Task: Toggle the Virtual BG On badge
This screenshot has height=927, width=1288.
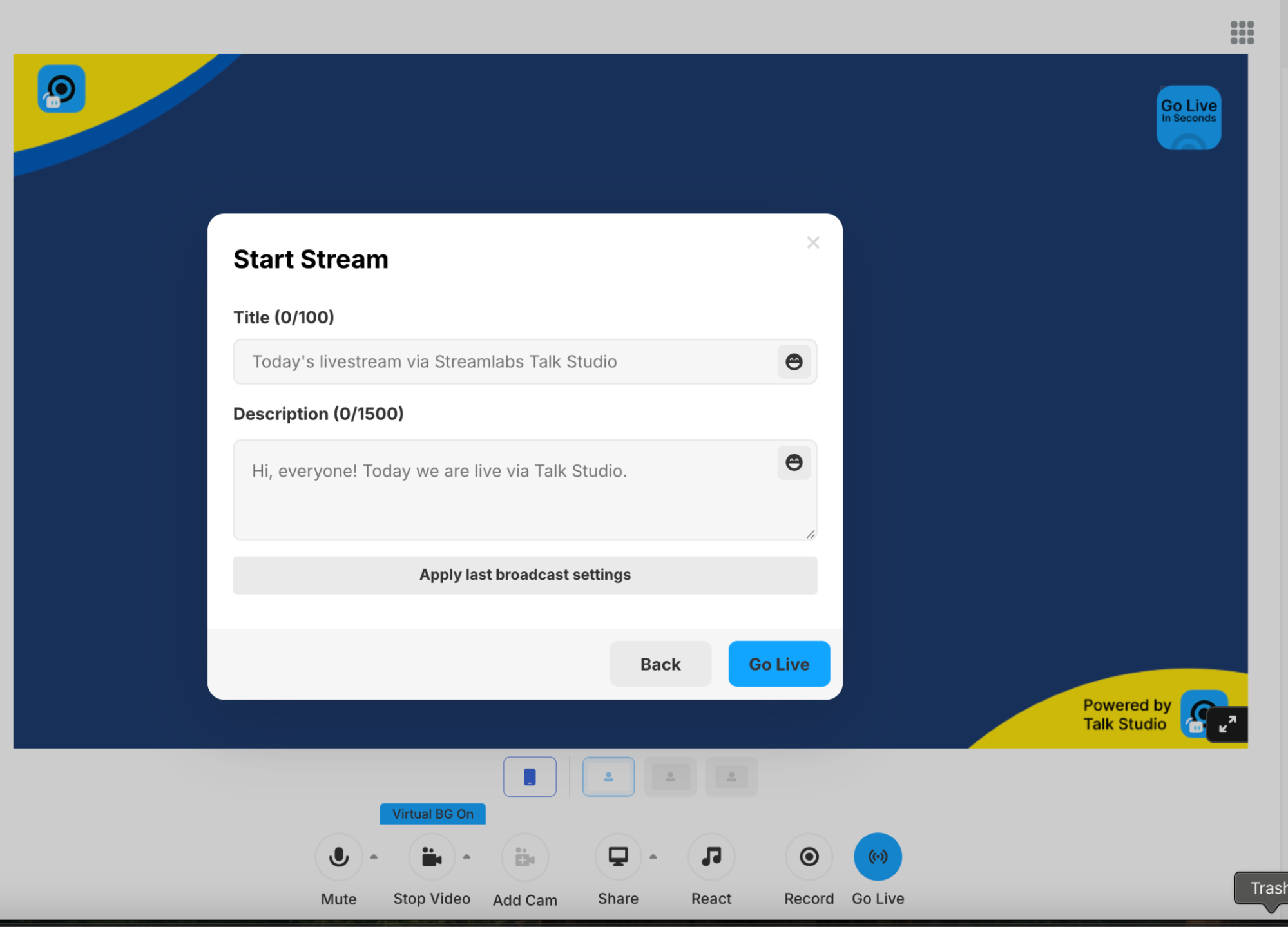Action: pyautogui.click(x=432, y=814)
